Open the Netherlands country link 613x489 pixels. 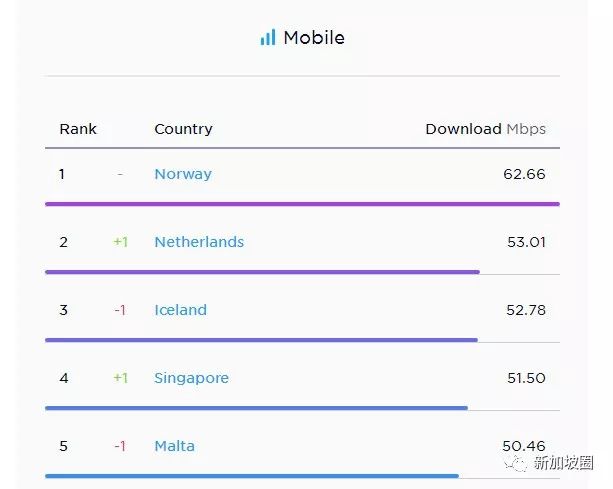tap(199, 242)
